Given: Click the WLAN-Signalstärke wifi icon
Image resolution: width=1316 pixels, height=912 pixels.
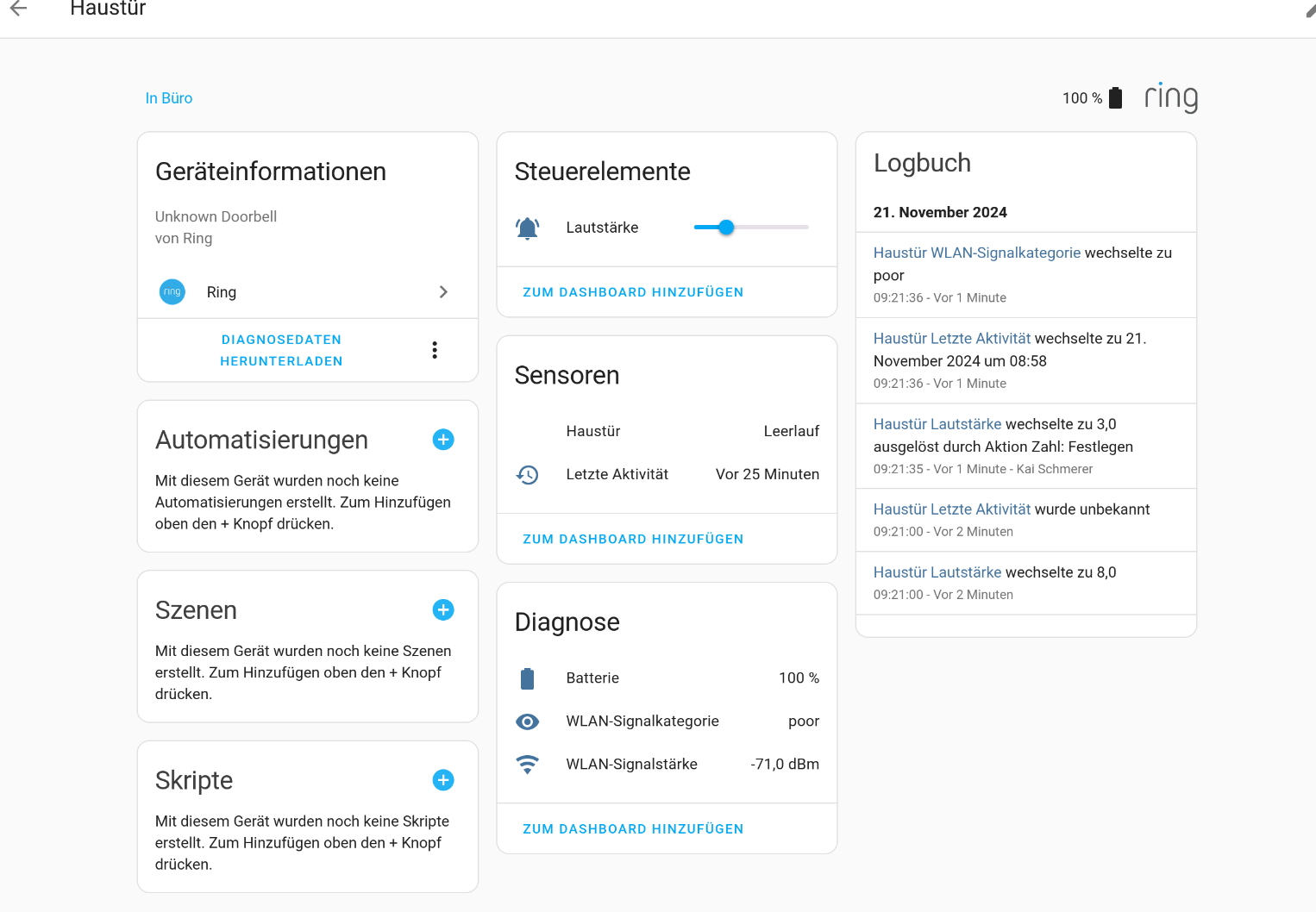Looking at the screenshot, I should pos(528,764).
